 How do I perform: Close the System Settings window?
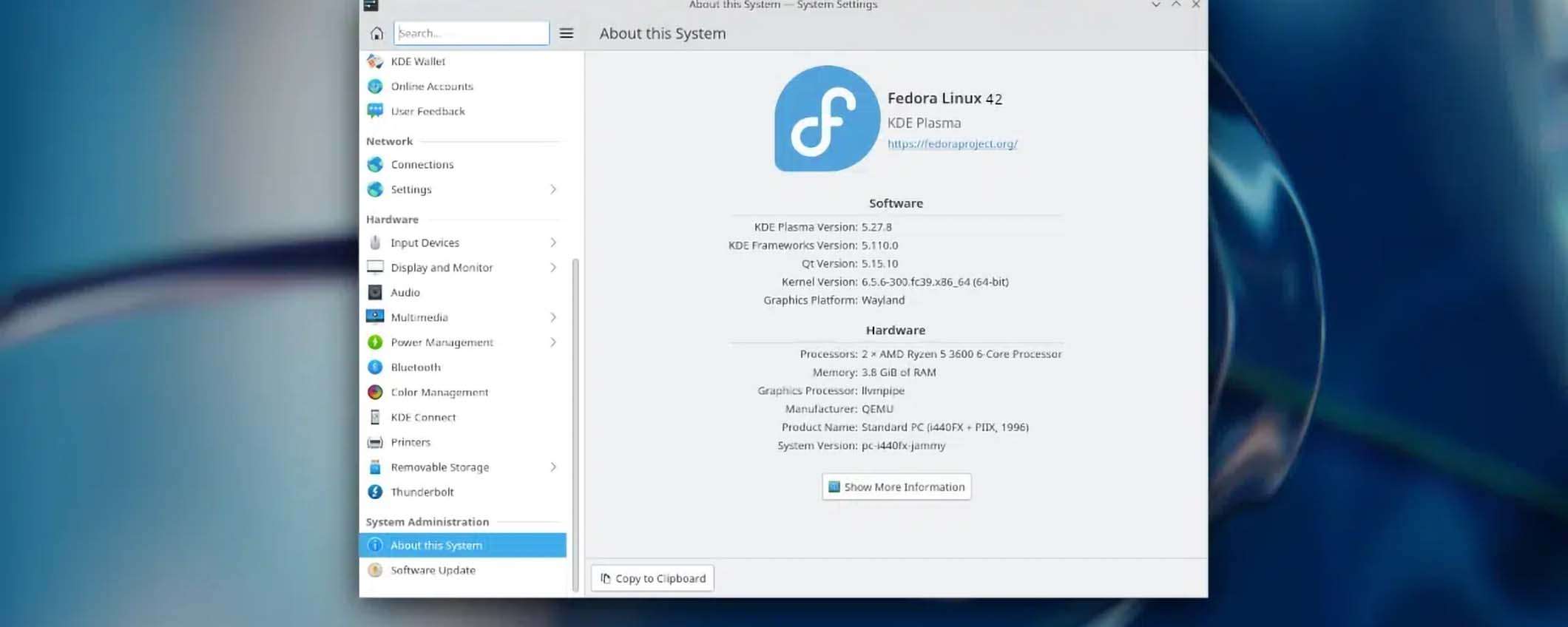pyautogui.click(x=1196, y=4)
